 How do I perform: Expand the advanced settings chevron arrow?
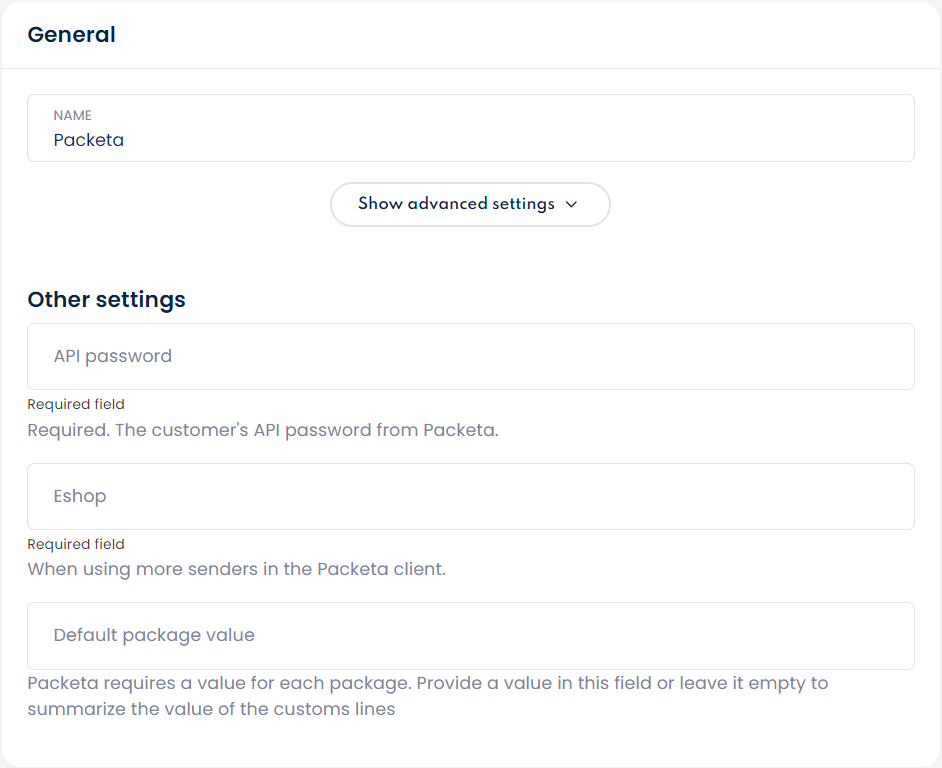click(x=572, y=204)
